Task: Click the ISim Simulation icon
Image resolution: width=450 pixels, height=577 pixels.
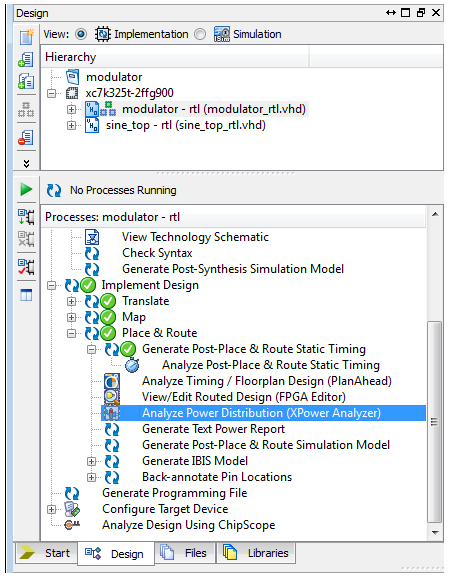Action: pyautogui.click(x=222, y=34)
